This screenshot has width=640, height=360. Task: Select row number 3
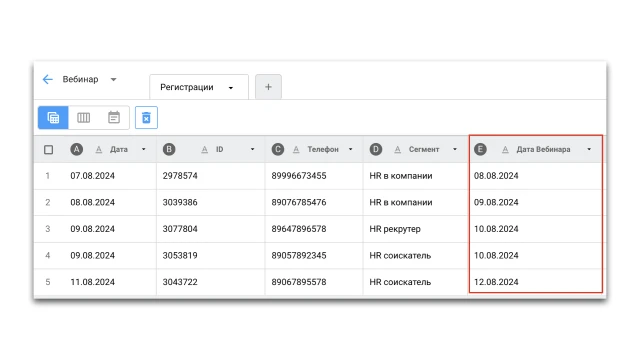pyautogui.click(x=48, y=229)
